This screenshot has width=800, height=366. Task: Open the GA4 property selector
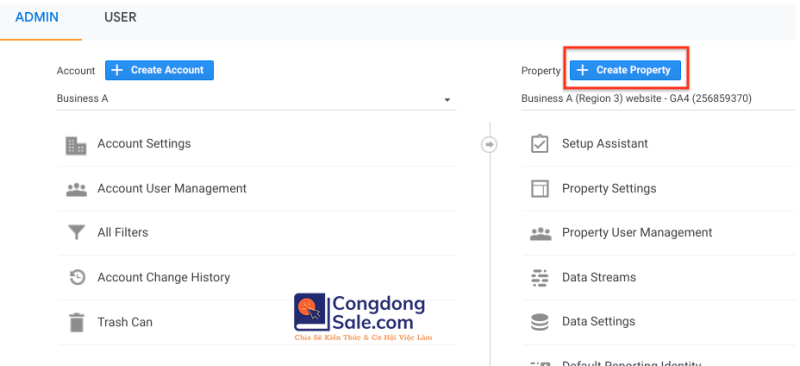coord(658,99)
